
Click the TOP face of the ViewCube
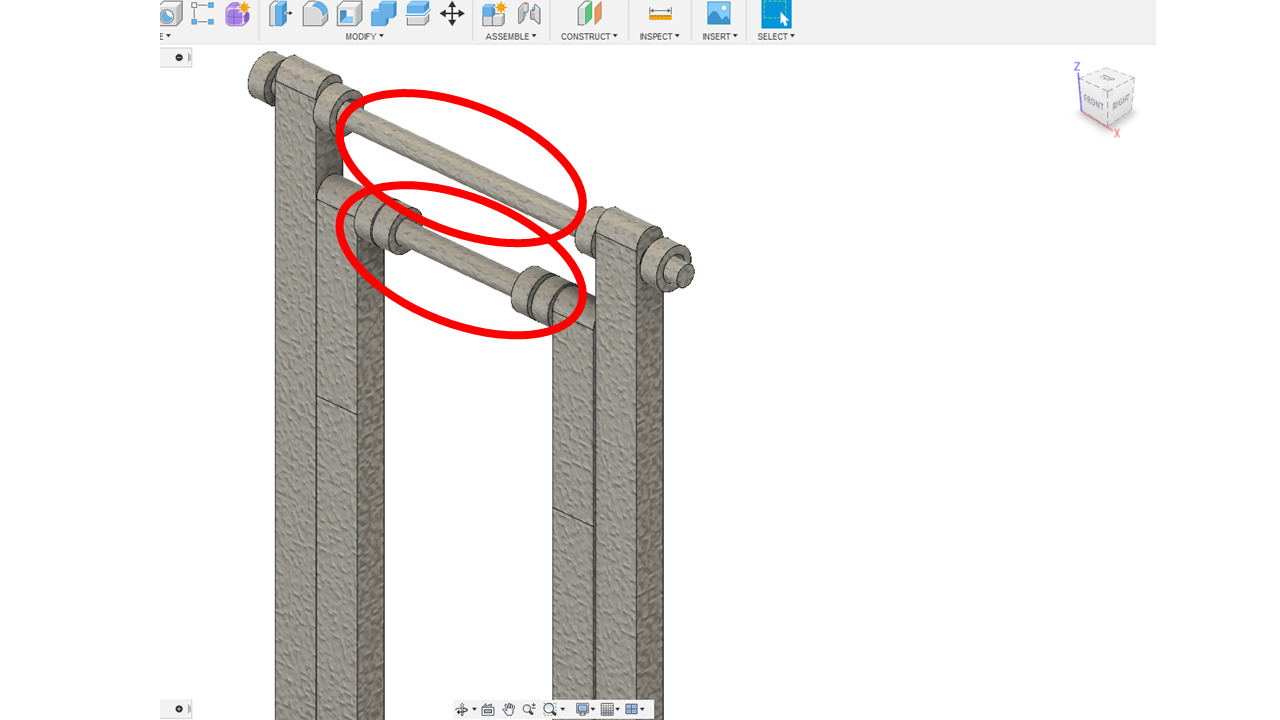[x=1108, y=77]
